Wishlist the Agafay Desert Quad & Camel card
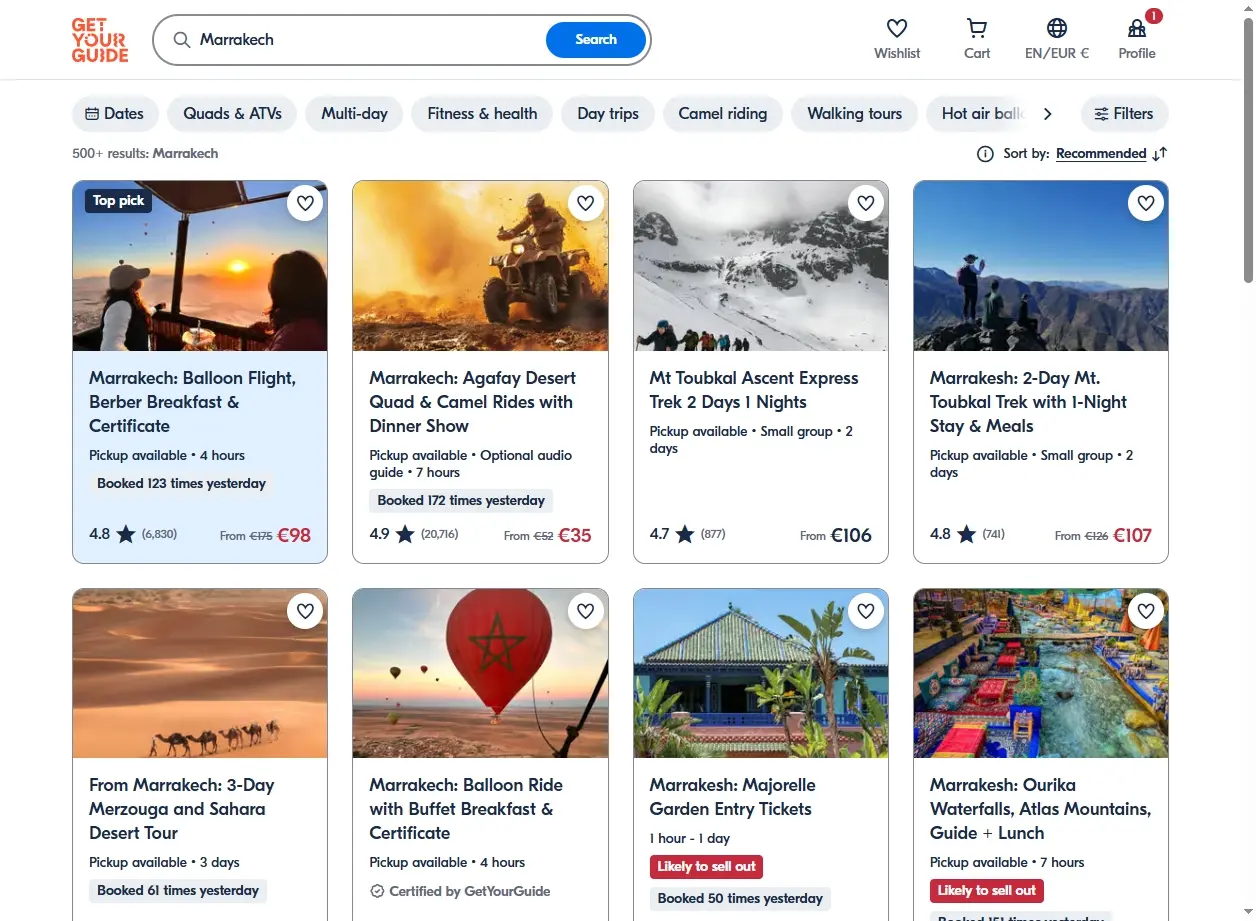1256x921 pixels. click(x=586, y=203)
